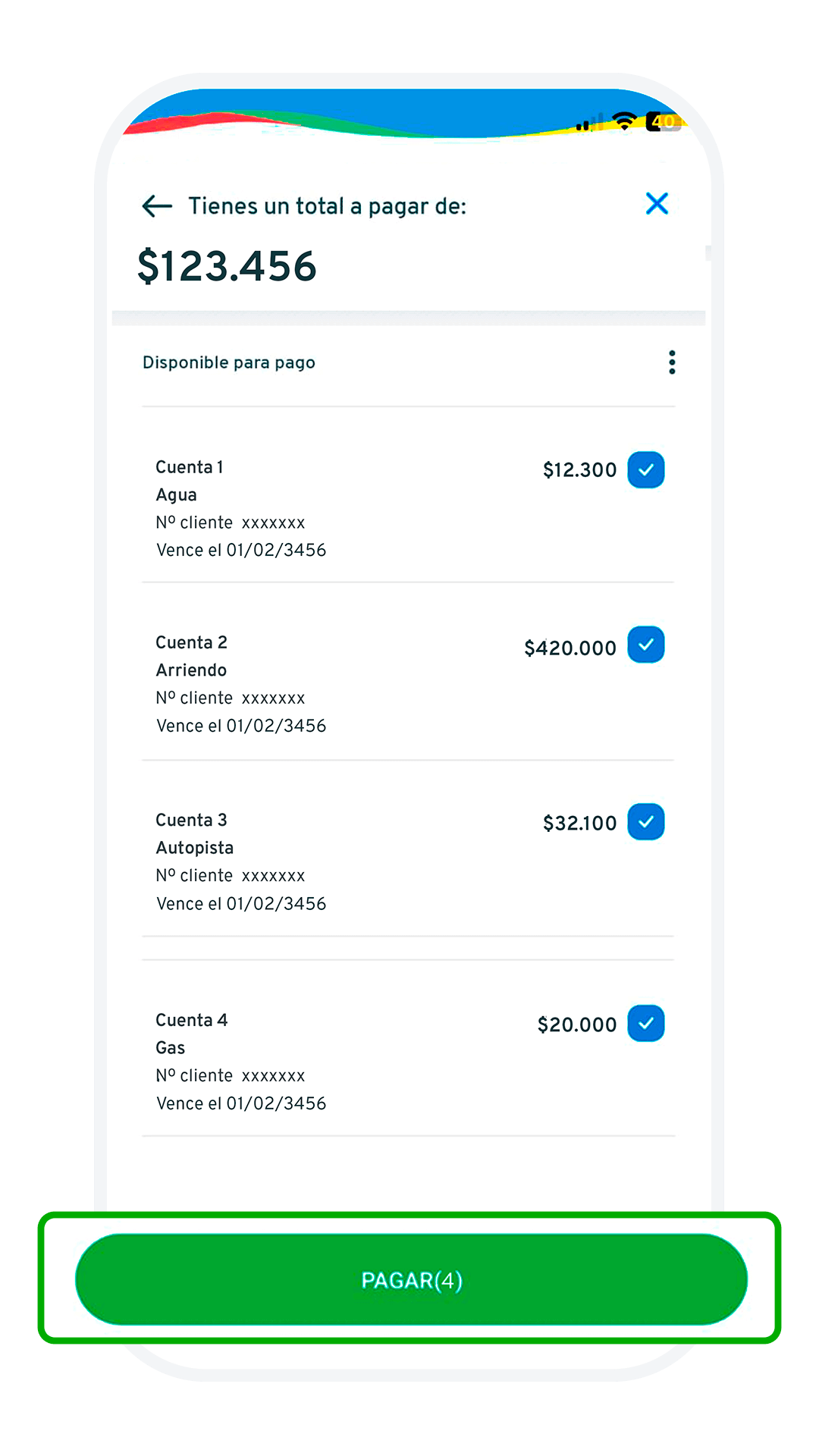Screen dimensions: 819x1456
Task: Toggle the Cuenta 4 Gas checkbox
Action: pyautogui.click(x=646, y=1023)
